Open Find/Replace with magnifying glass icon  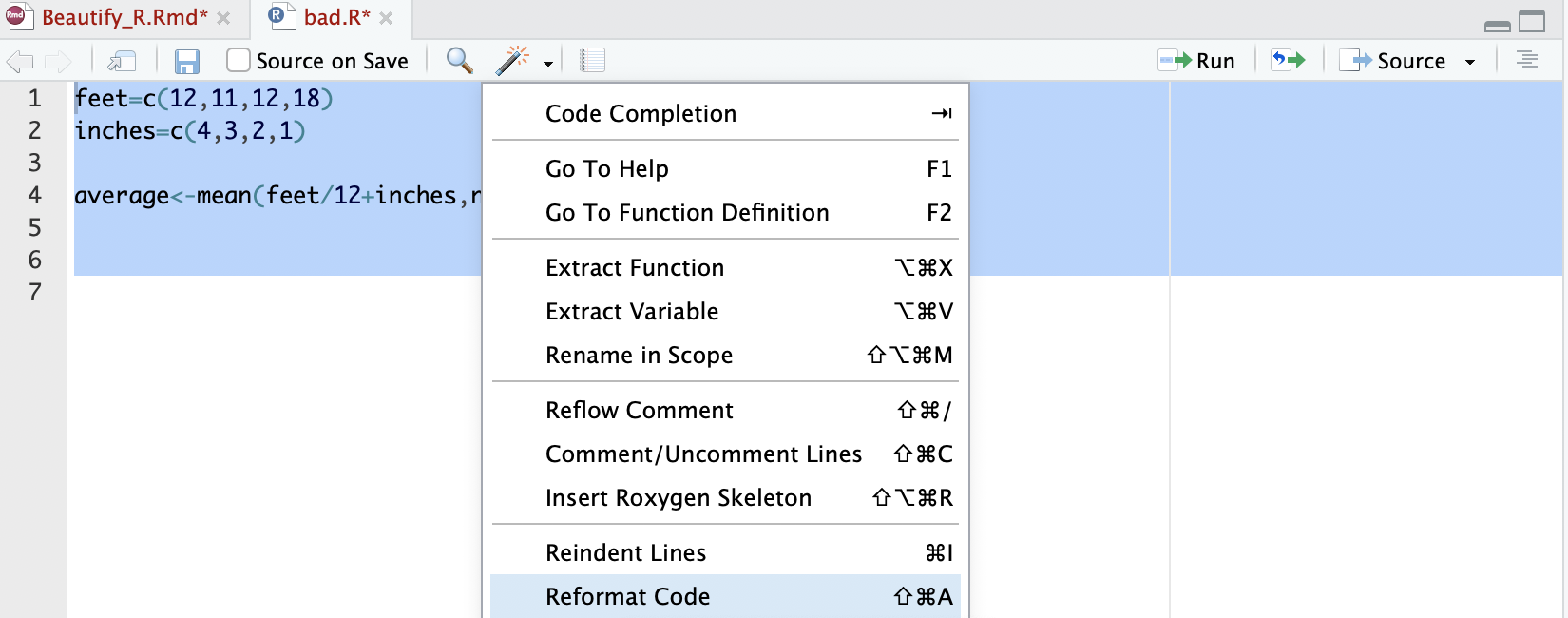[x=459, y=61]
